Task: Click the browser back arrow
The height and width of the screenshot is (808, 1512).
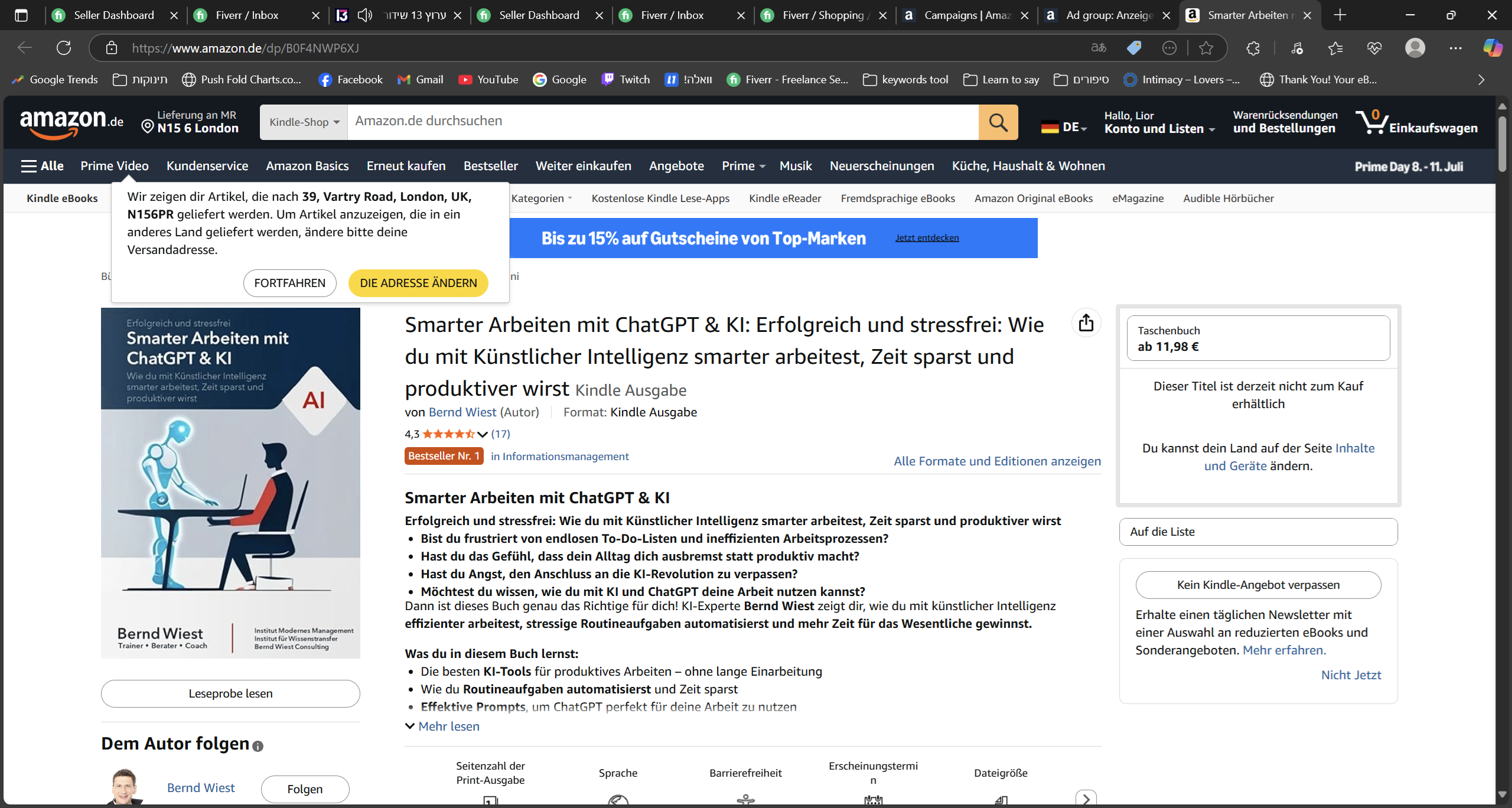Action: click(25, 48)
